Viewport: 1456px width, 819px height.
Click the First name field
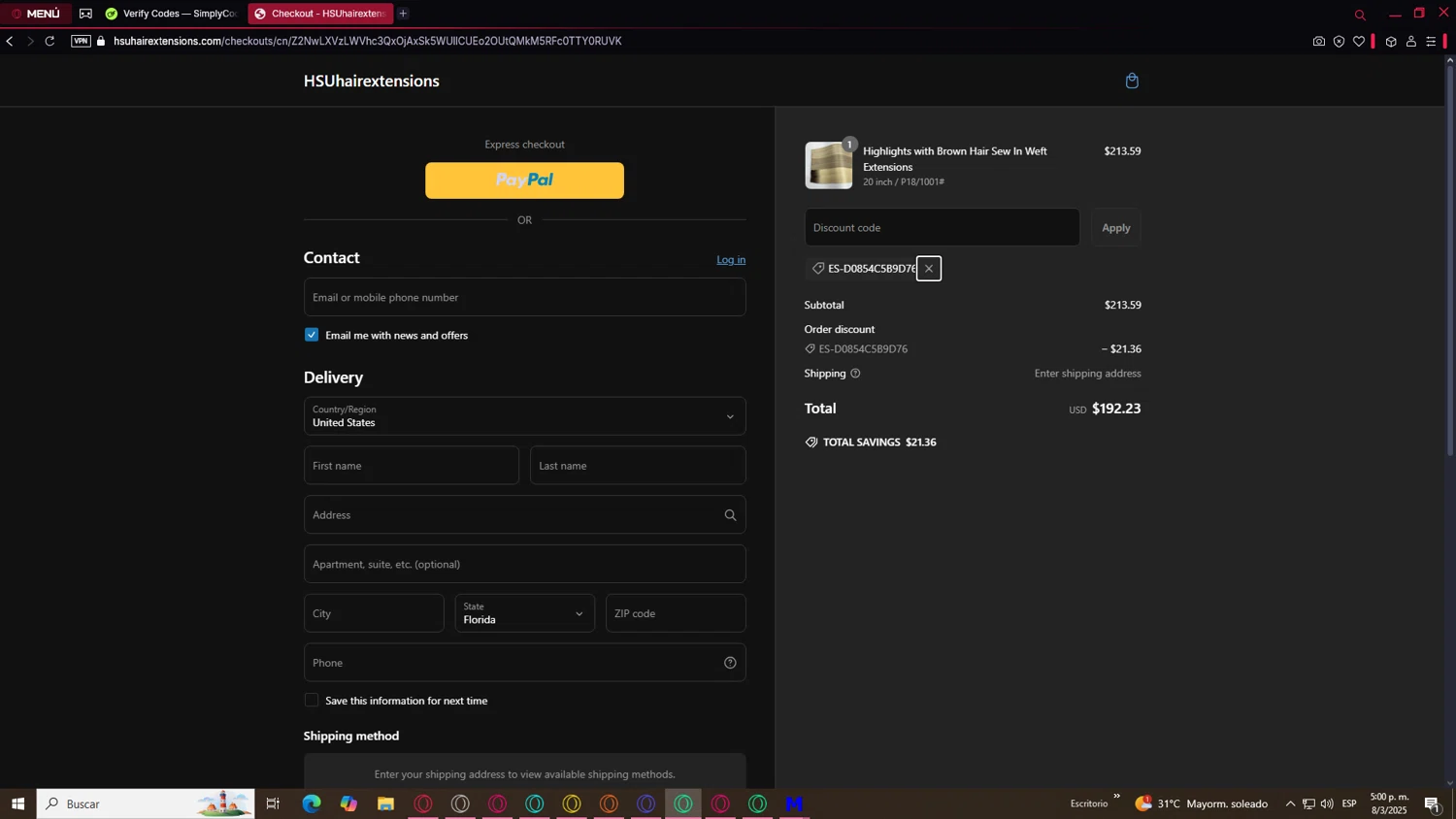(412, 466)
